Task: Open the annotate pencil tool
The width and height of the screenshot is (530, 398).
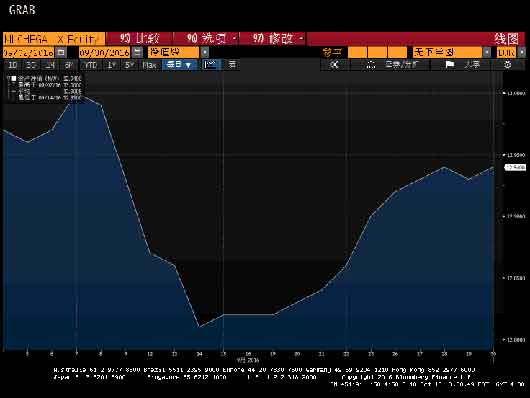Action: [x=371, y=65]
